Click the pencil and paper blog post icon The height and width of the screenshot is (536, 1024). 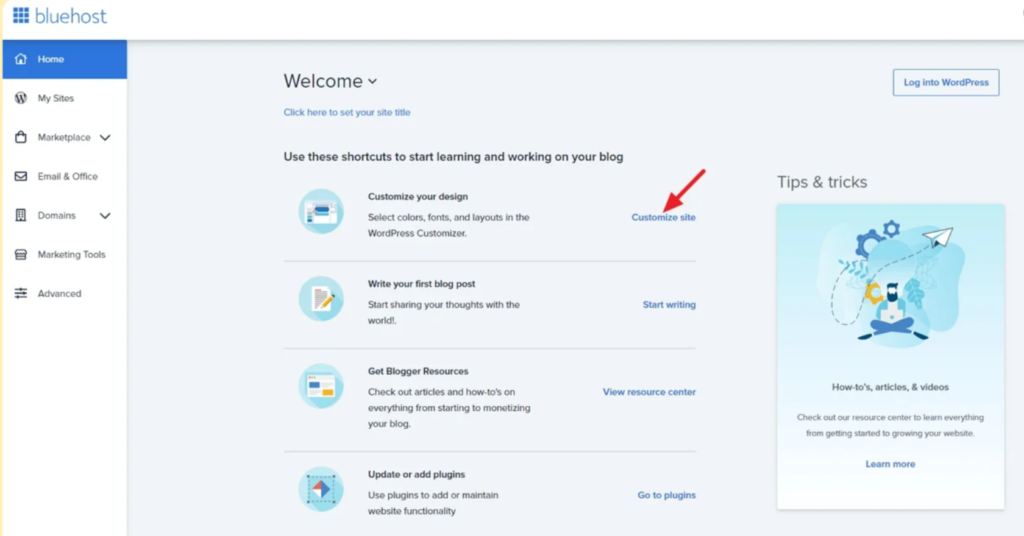pos(321,299)
